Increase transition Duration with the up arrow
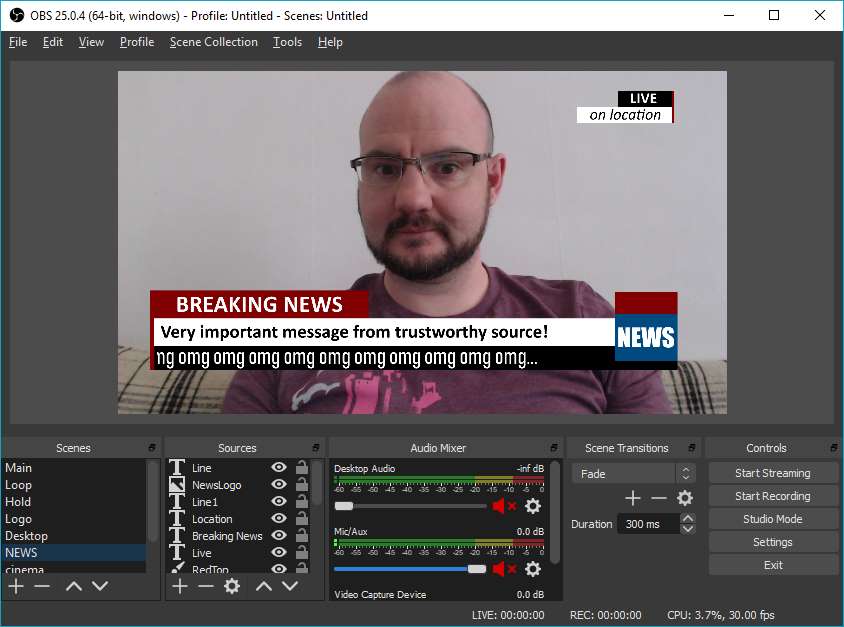This screenshot has width=844, height=627. pos(687,518)
